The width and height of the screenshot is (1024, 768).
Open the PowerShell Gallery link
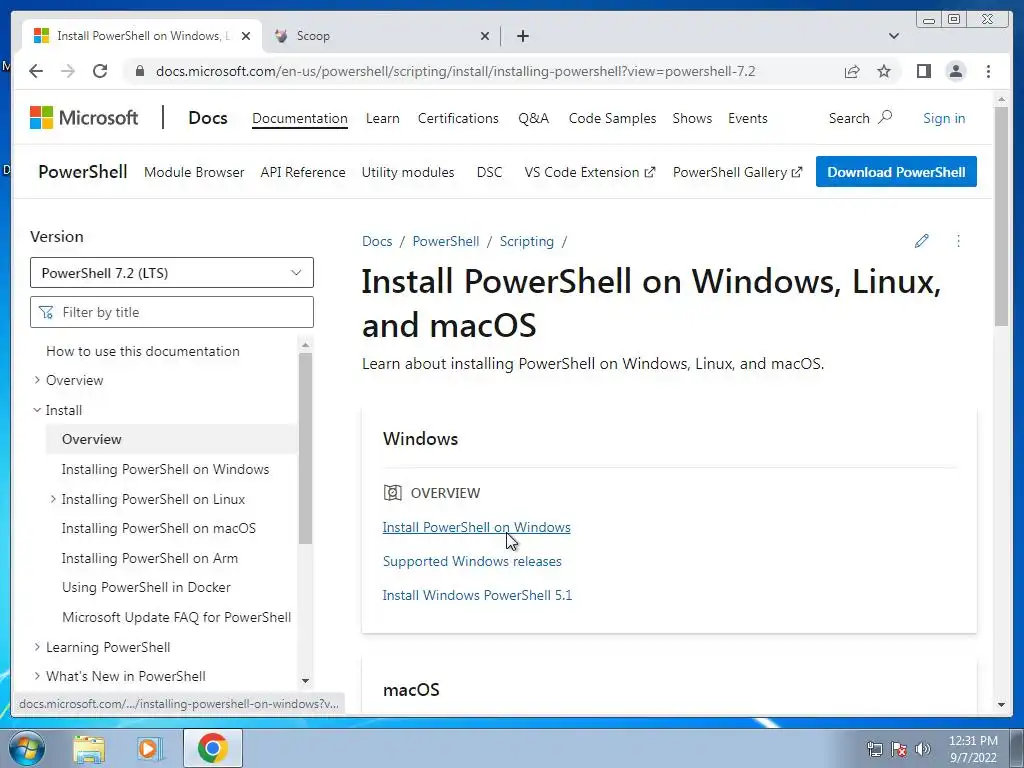(x=737, y=172)
